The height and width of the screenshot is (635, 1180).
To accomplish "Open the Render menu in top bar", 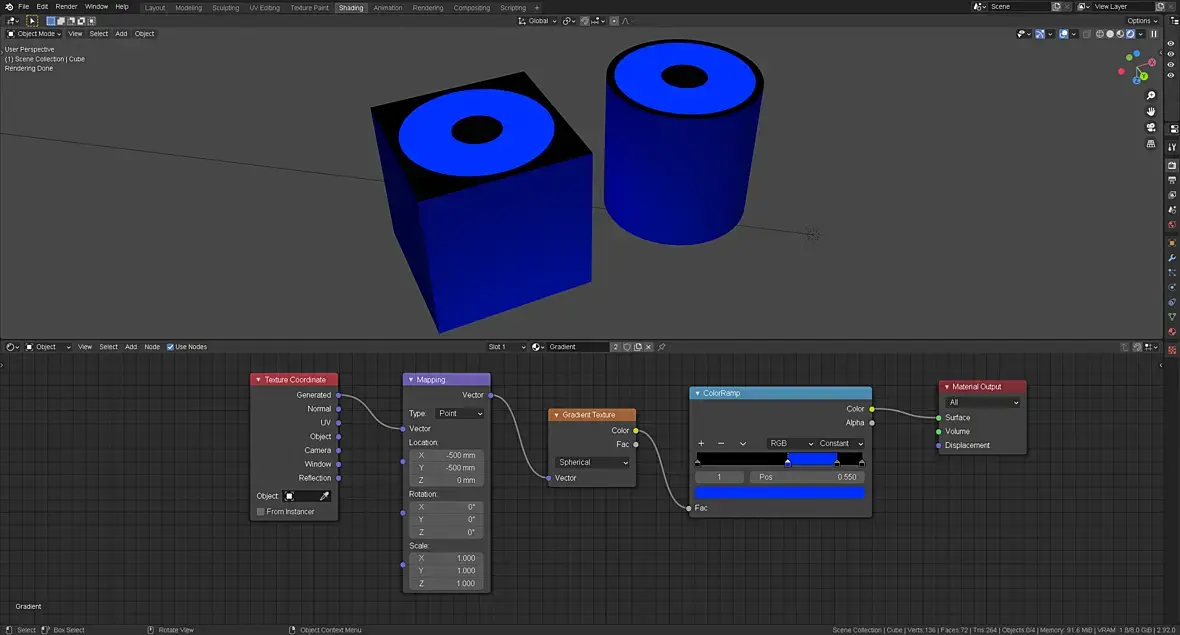I will click(66, 7).
